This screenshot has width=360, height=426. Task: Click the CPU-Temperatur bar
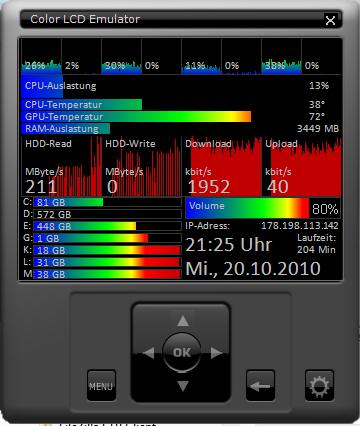[x=82, y=105]
